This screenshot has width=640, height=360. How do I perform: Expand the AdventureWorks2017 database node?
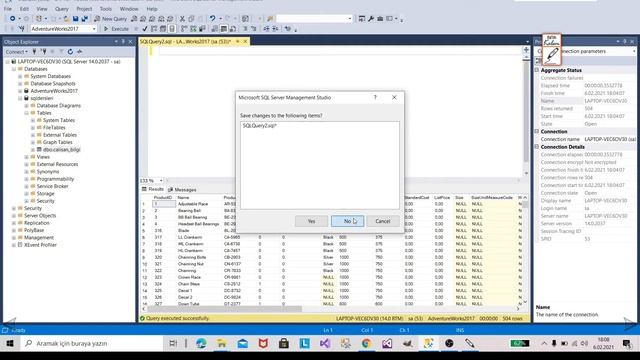click(x=20, y=91)
